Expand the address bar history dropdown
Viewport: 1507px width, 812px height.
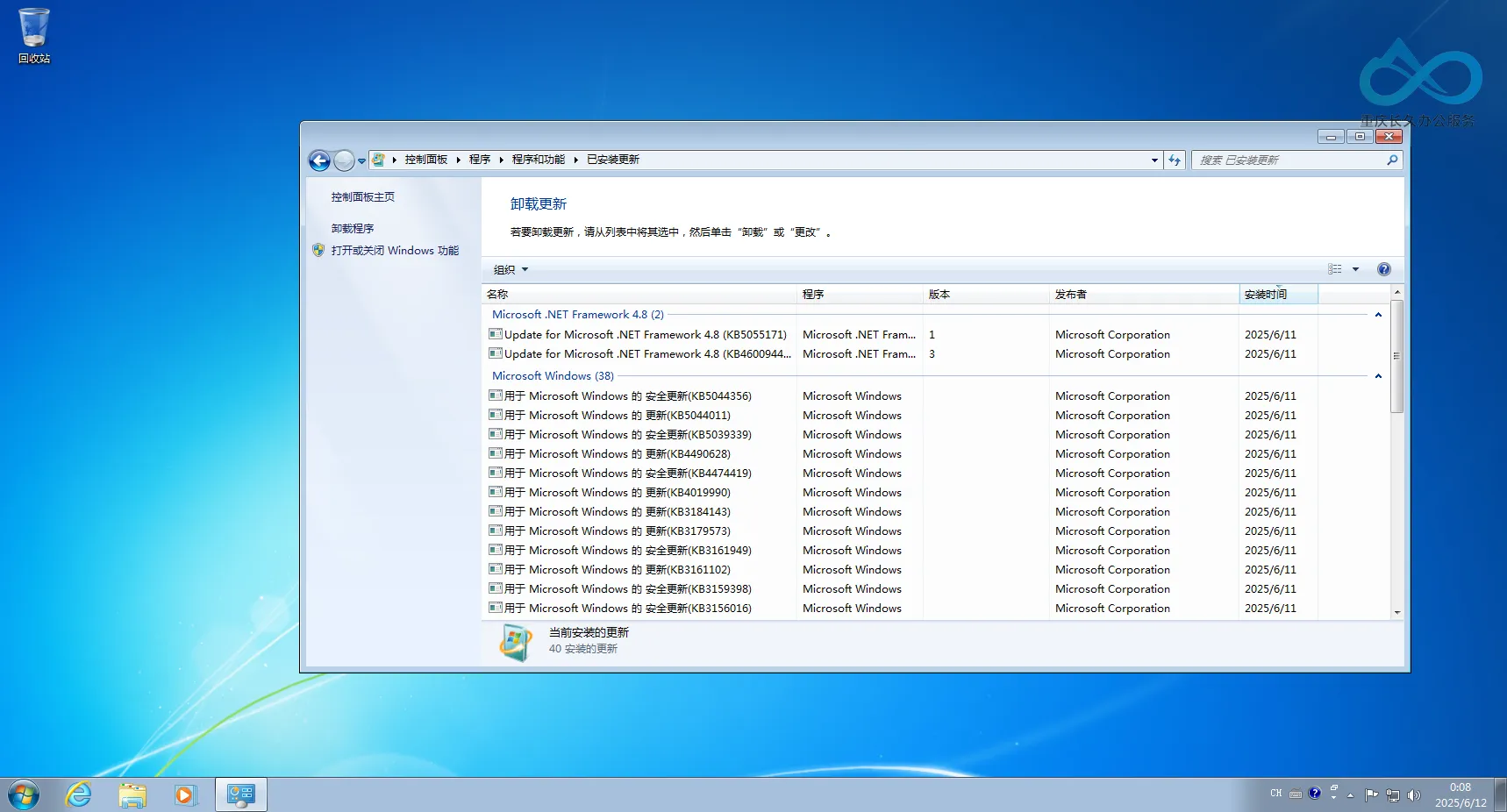pyautogui.click(x=1154, y=160)
